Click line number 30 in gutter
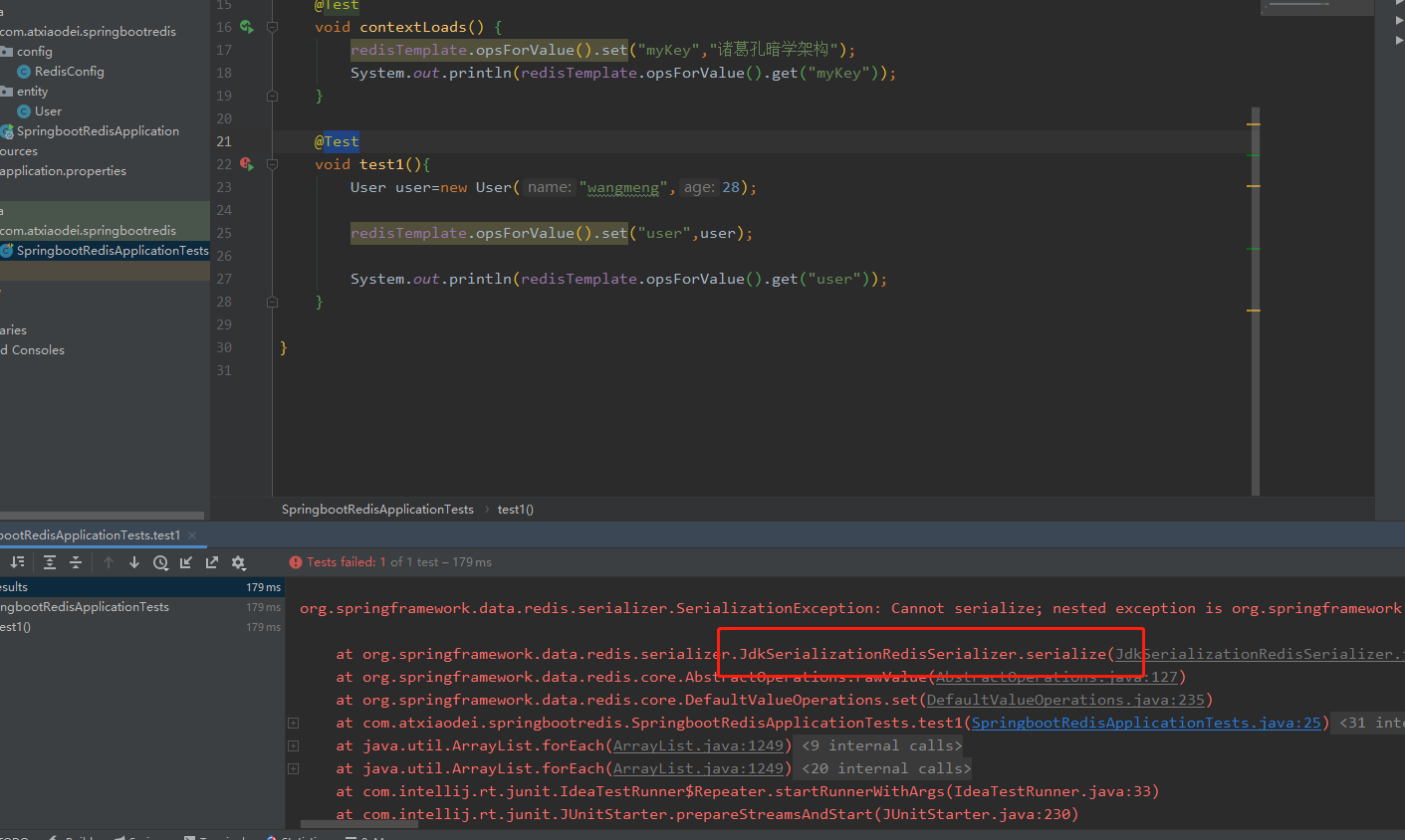This screenshot has height=840, width=1405. point(224,347)
